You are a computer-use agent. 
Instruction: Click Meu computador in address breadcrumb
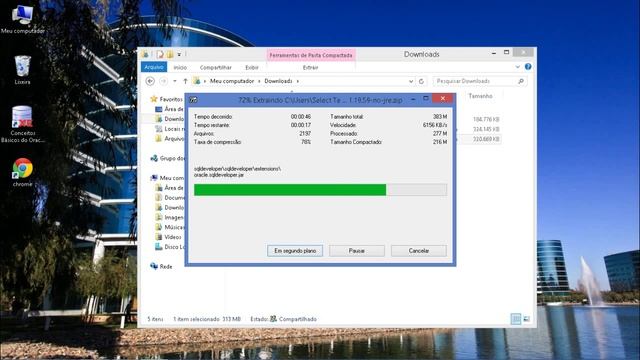[x=232, y=81]
